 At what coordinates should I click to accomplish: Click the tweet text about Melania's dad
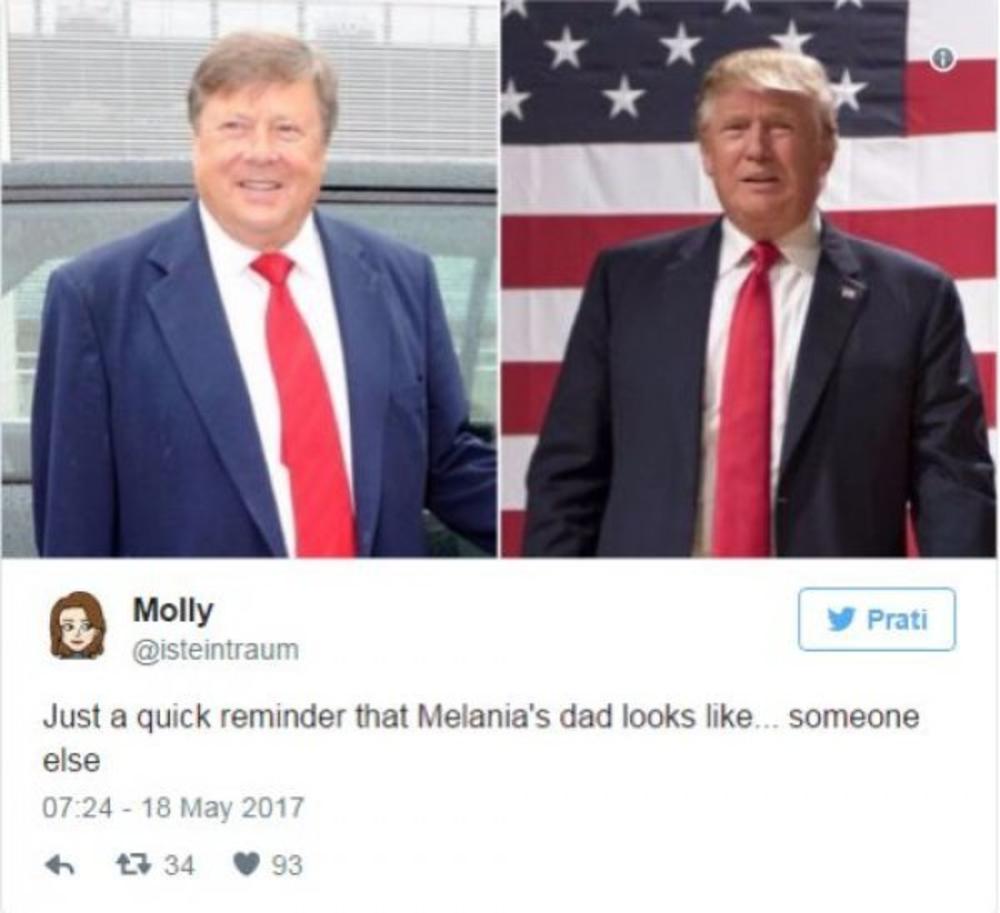click(x=481, y=738)
